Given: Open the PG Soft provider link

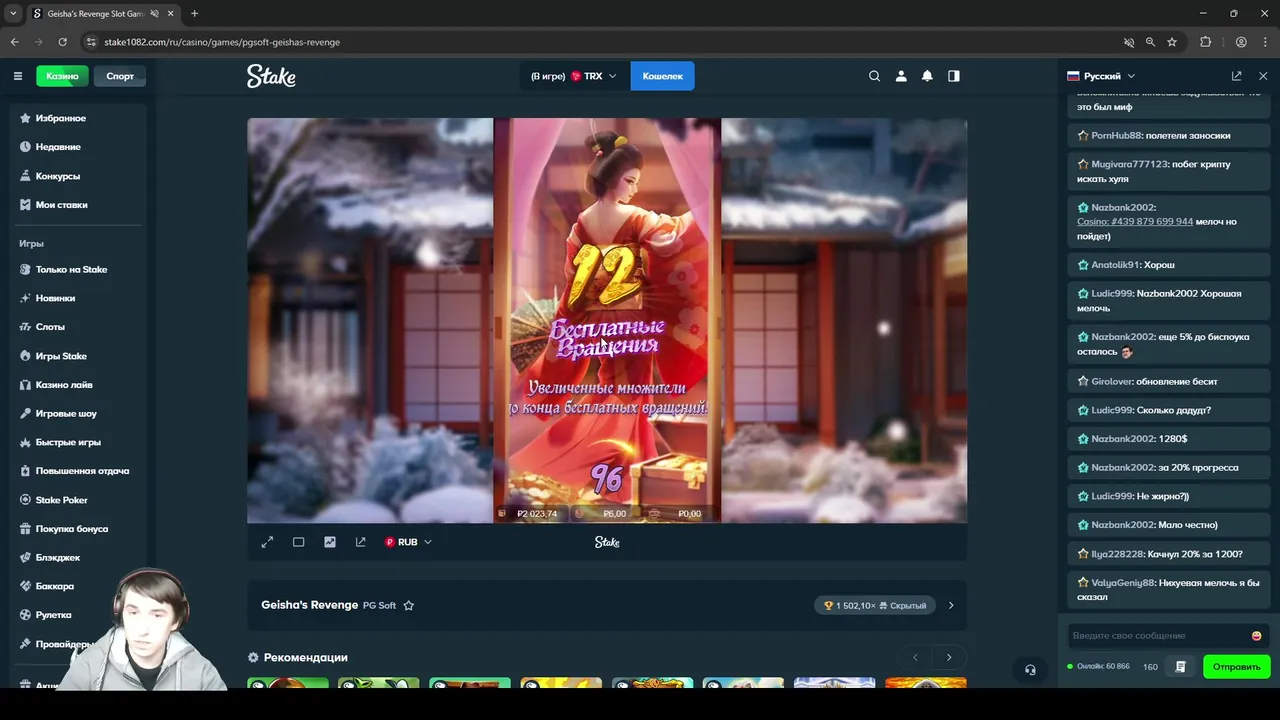Looking at the screenshot, I should 380,605.
